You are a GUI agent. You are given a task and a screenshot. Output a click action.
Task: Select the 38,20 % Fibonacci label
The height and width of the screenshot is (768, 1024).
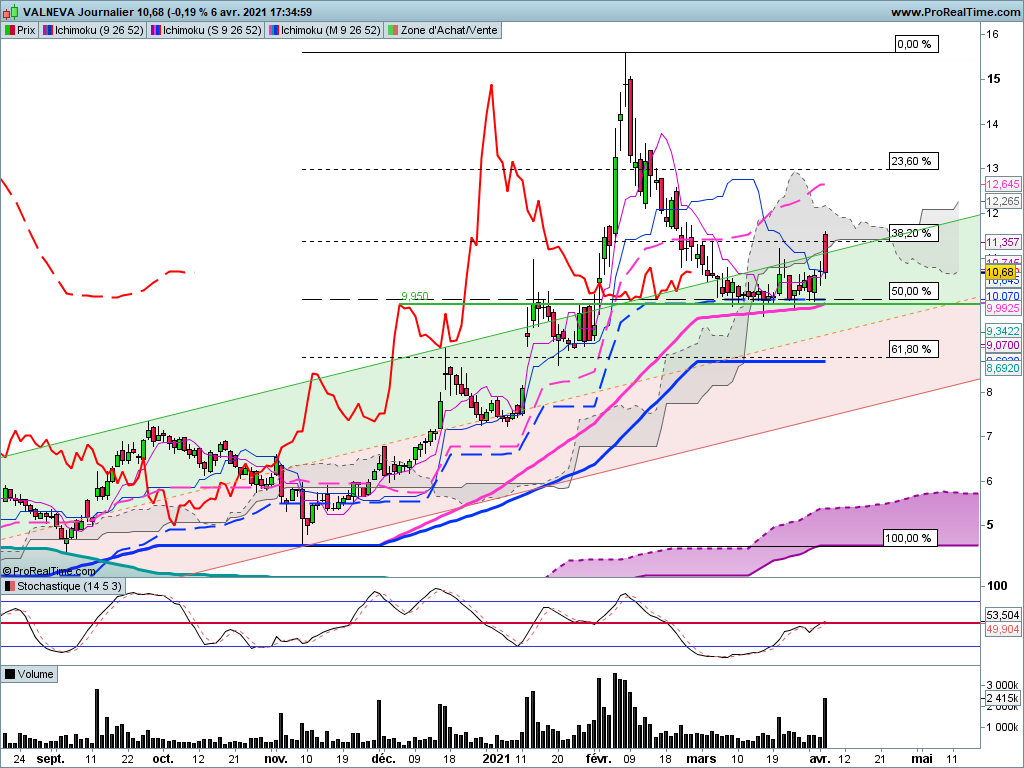pyautogui.click(x=914, y=233)
